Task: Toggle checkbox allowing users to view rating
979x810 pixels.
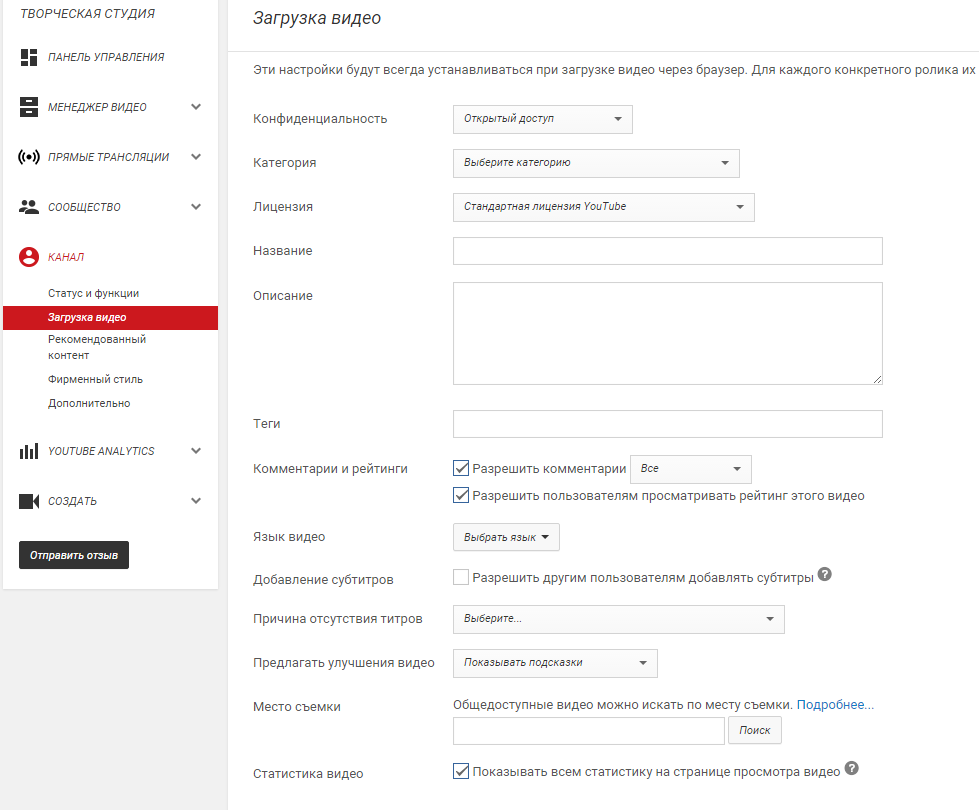Action: pyautogui.click(x=461, y=495)
